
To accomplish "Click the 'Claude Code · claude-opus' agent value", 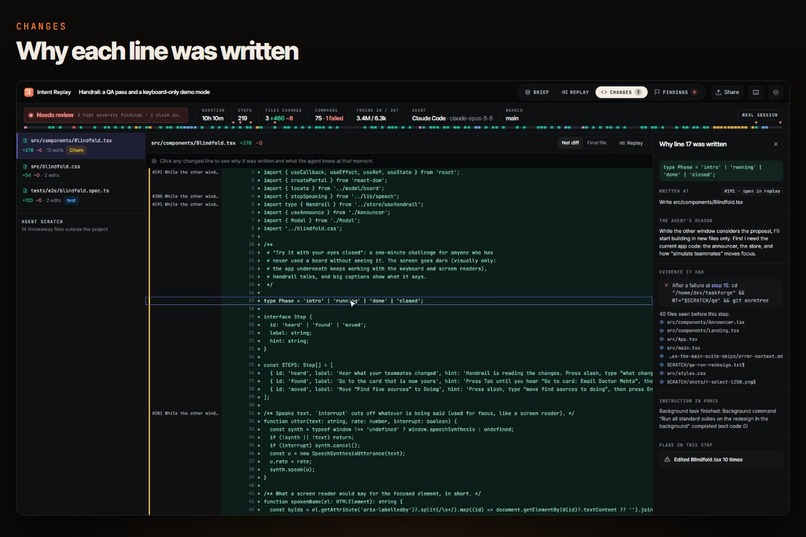I will pyautogui.click(x=452, y=118).
